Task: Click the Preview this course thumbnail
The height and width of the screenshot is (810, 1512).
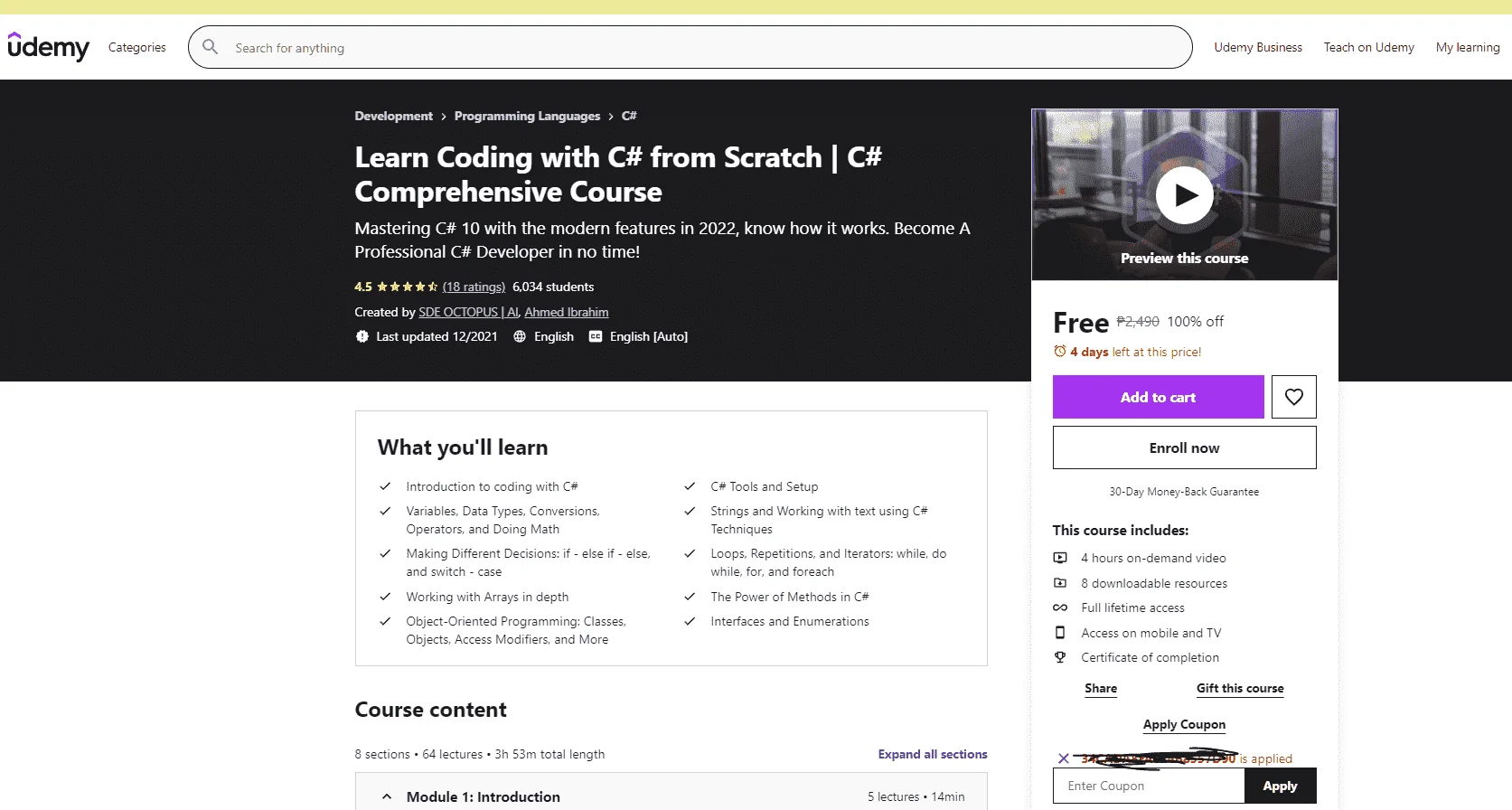Action: click(x=1184, y=195)
